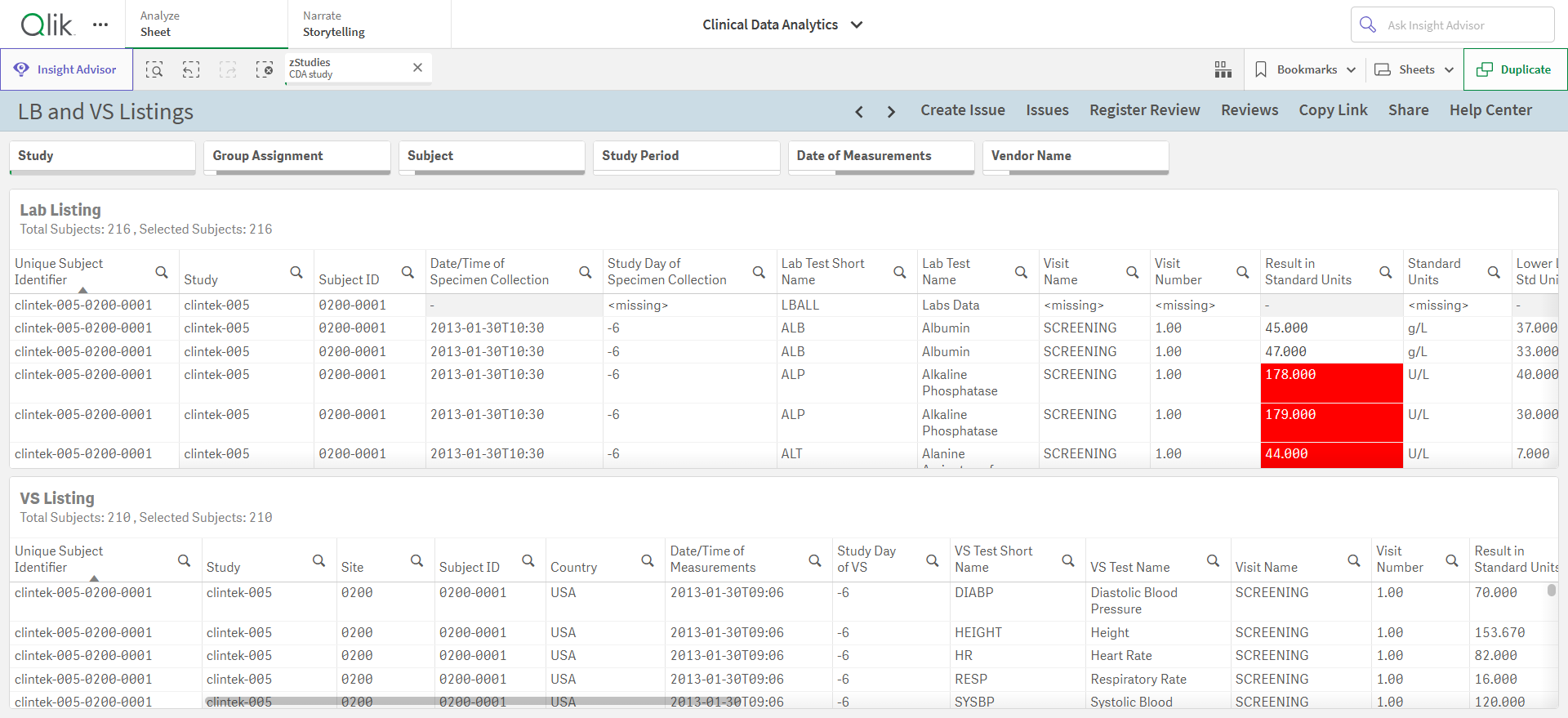Open the sheet grid overview icon
This screenshot has height=718, width=1568.
click(x=1223, y=69)
